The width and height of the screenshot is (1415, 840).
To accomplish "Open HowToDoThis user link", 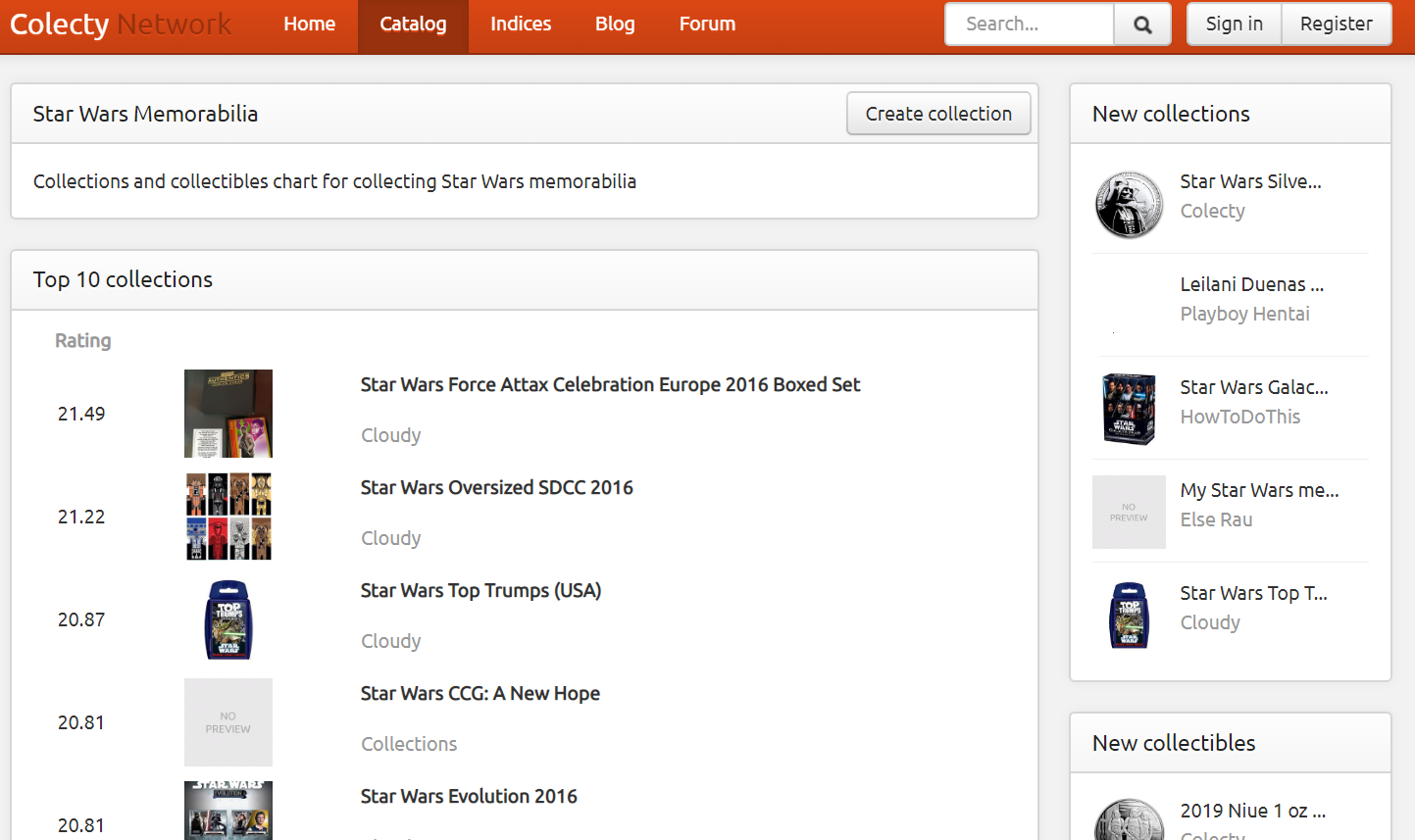I will [x=1239, y=417].
